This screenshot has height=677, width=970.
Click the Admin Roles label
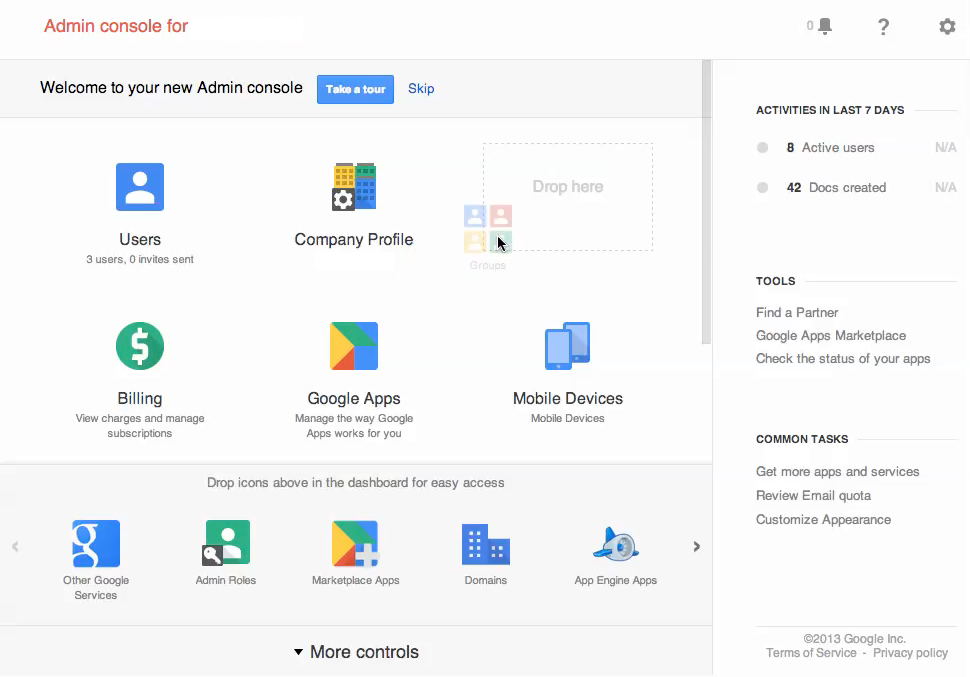[226, 580]
